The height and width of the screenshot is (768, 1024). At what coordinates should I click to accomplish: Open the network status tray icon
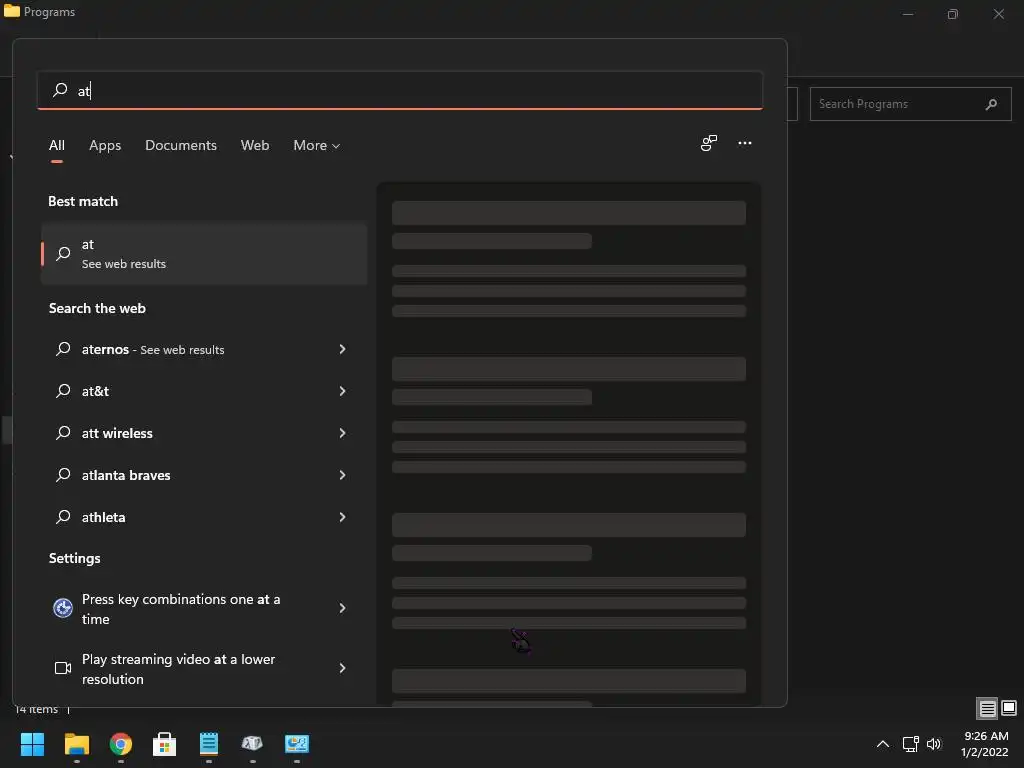click(910, 744)
